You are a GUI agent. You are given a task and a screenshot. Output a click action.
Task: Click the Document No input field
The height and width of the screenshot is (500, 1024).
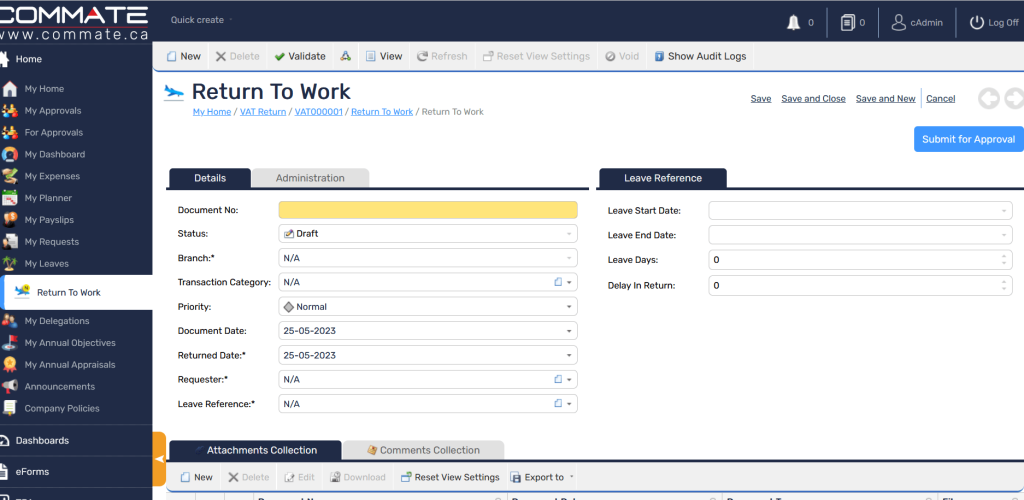[x=427, y=210]
